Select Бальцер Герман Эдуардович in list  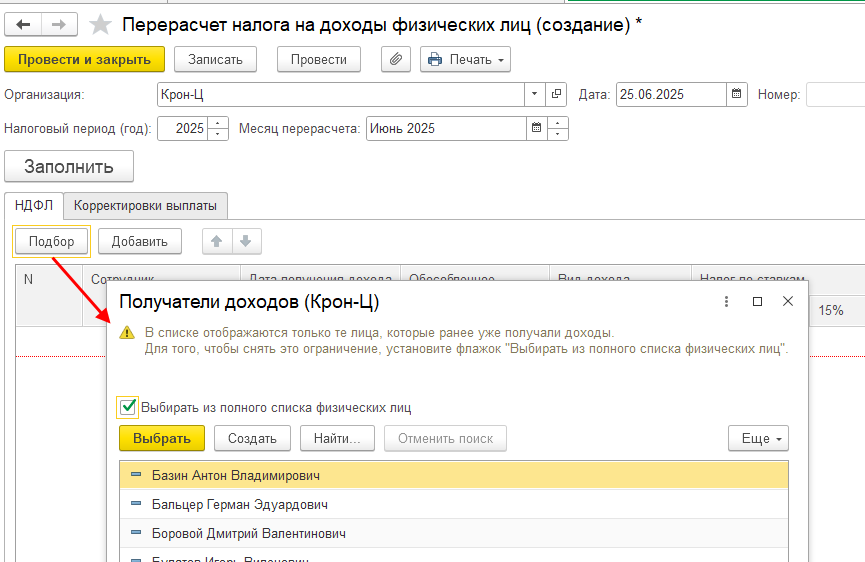pos(239,505)
